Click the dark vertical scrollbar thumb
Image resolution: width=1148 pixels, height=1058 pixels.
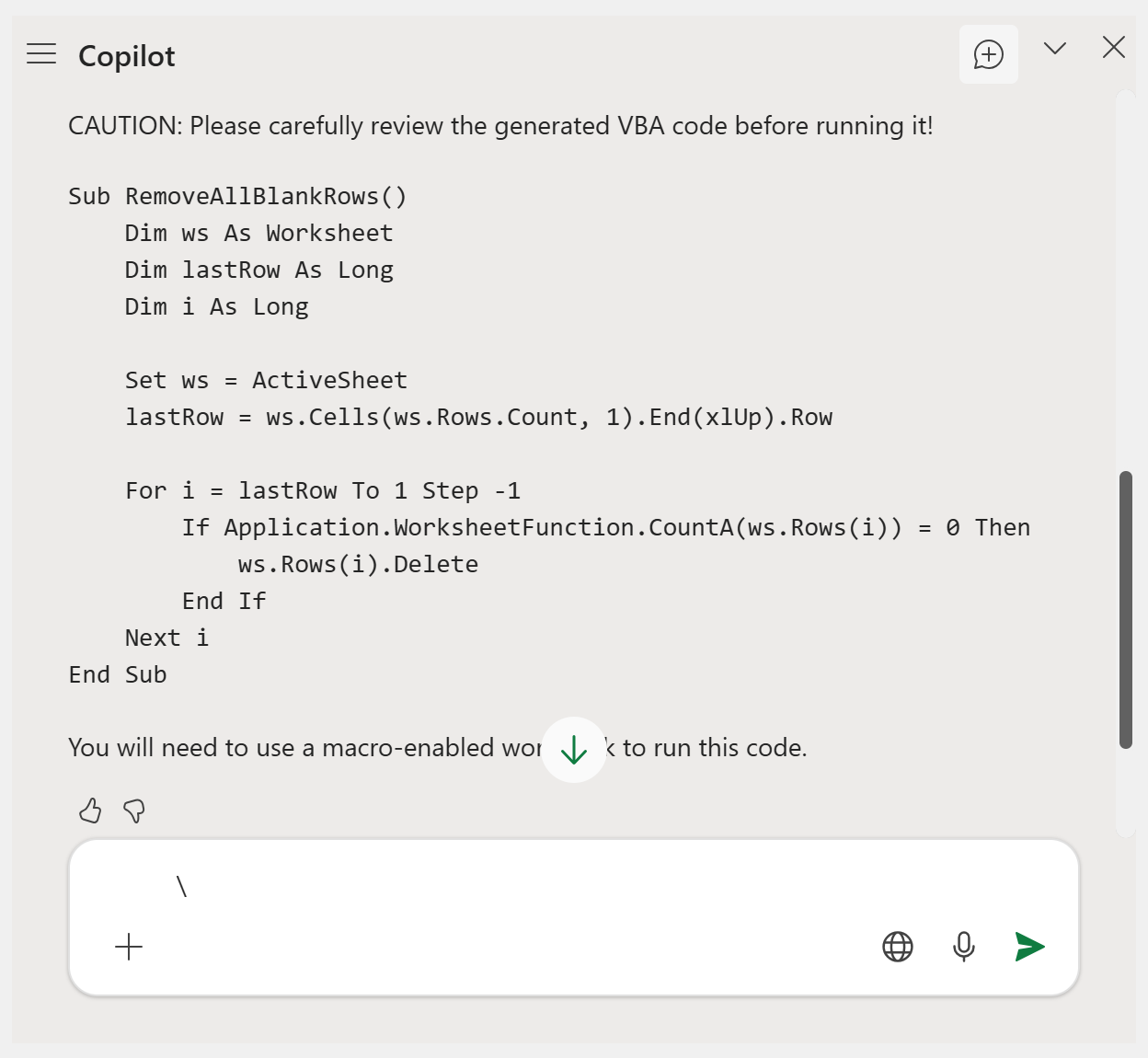pos(1126,609)
